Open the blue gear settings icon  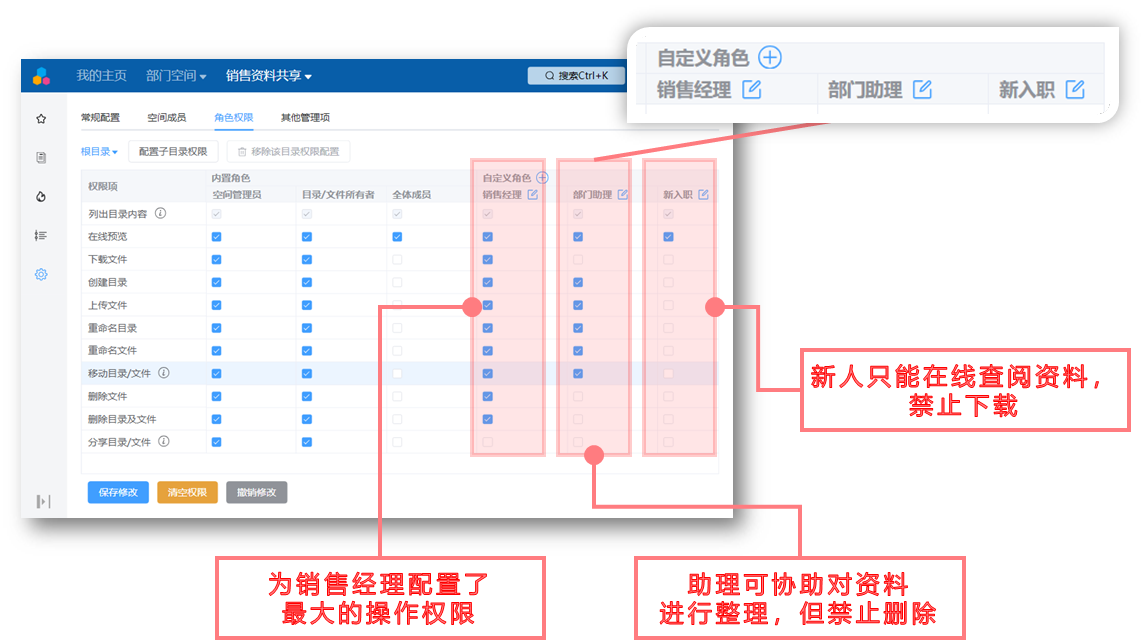(41, 274)
